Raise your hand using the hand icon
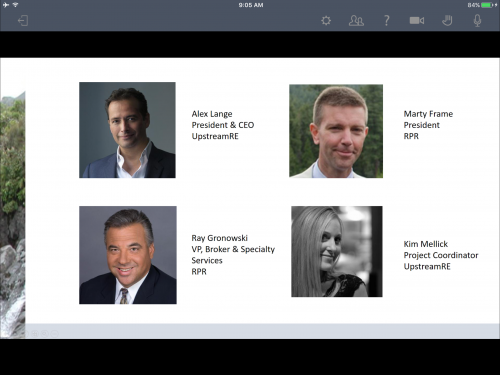Viewport: 500px width, 375px height. (x=447, y=21)
